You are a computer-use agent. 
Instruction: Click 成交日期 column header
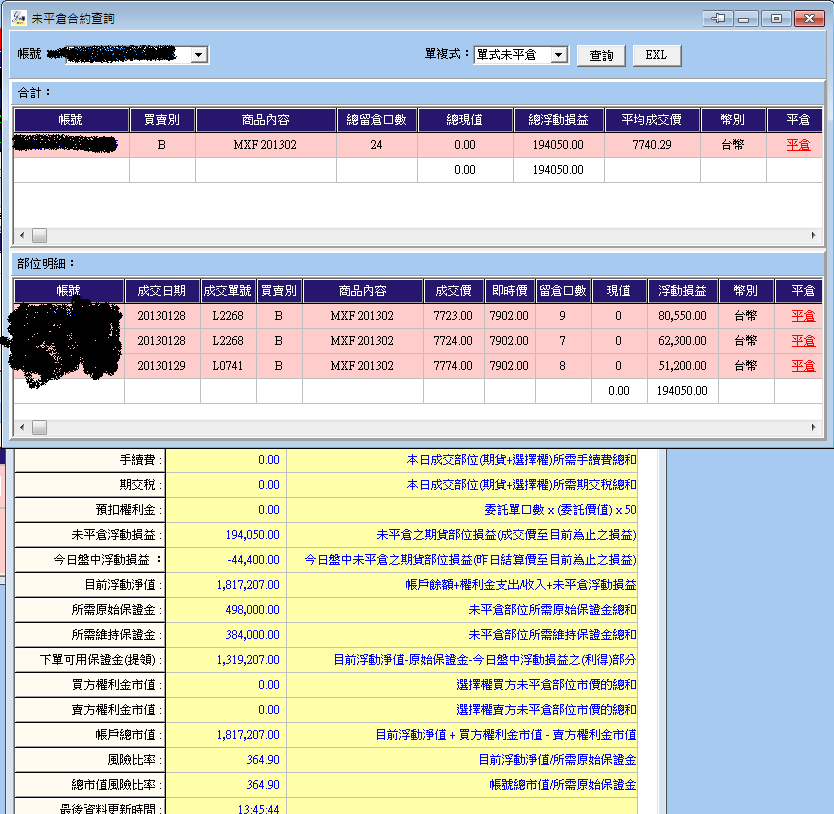(x=162, y=291)
